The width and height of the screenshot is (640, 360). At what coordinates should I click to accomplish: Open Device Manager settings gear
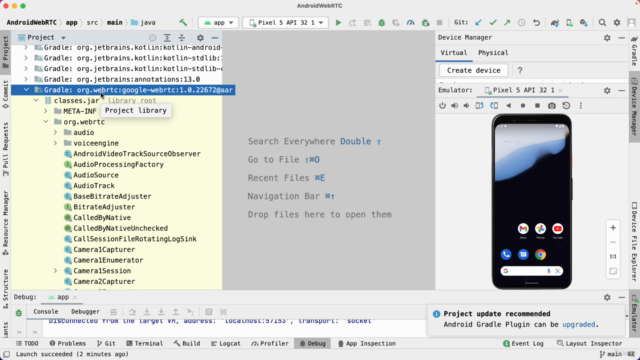click(x=607, y=38)
